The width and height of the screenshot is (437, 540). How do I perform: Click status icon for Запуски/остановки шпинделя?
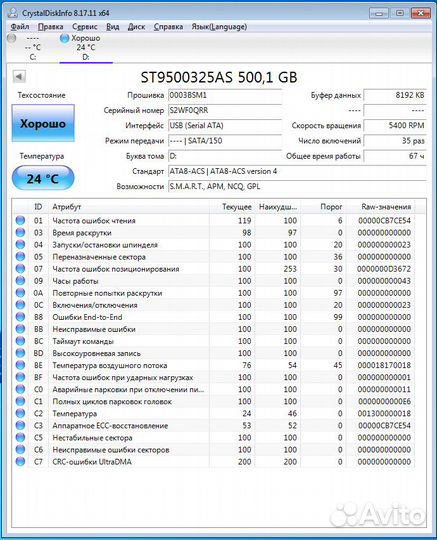[x=20, y=245]
